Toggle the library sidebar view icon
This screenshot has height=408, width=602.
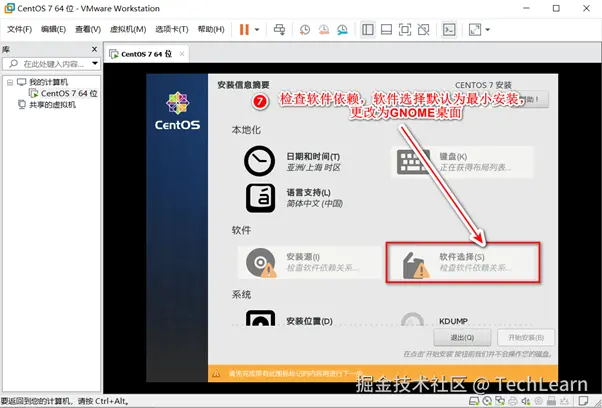click(x=368, y=30)
